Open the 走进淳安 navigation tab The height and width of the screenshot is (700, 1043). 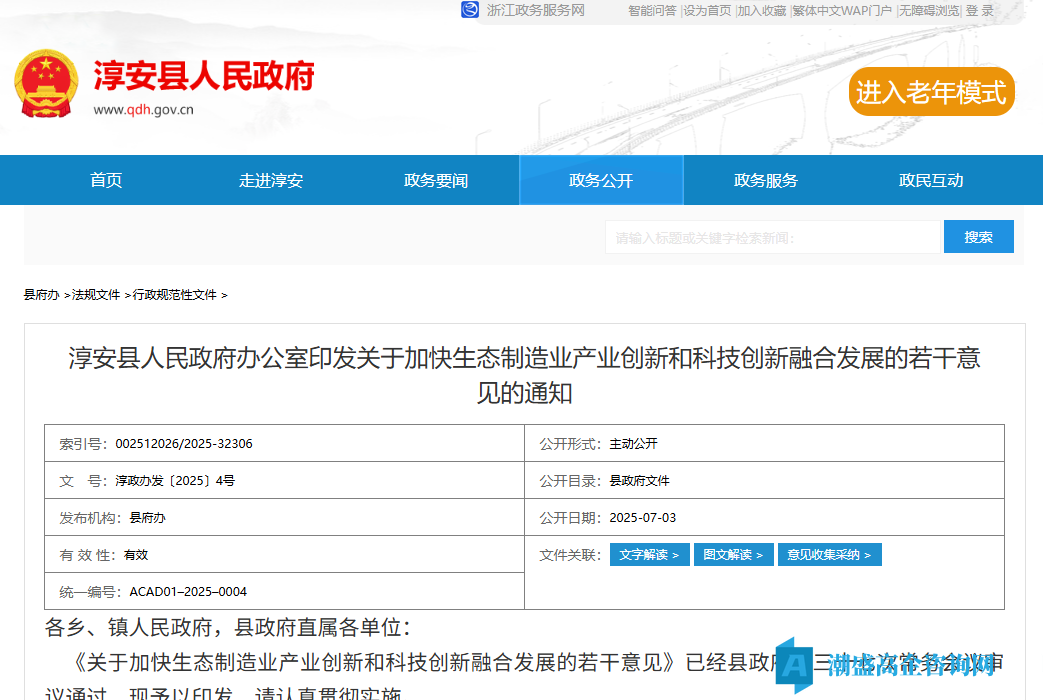271,180
